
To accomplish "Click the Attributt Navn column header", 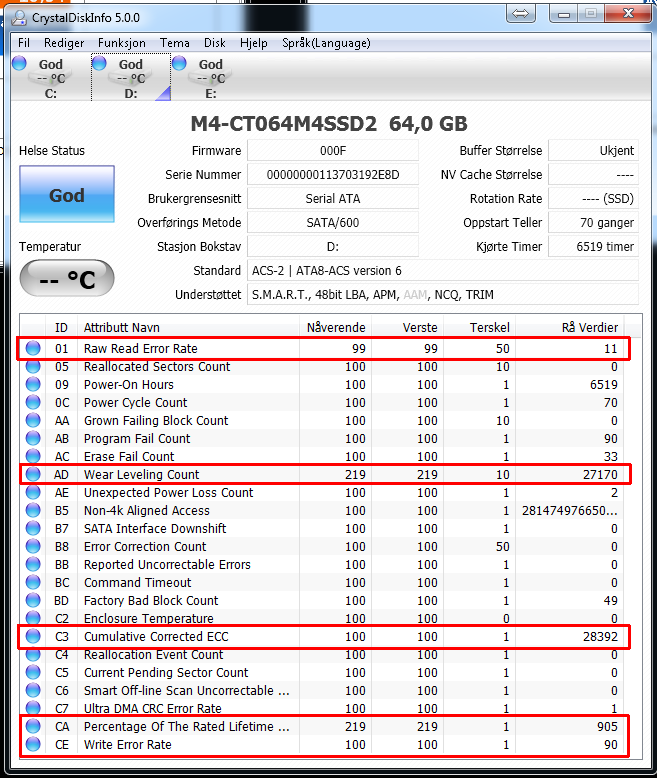I will coord(189,327).
